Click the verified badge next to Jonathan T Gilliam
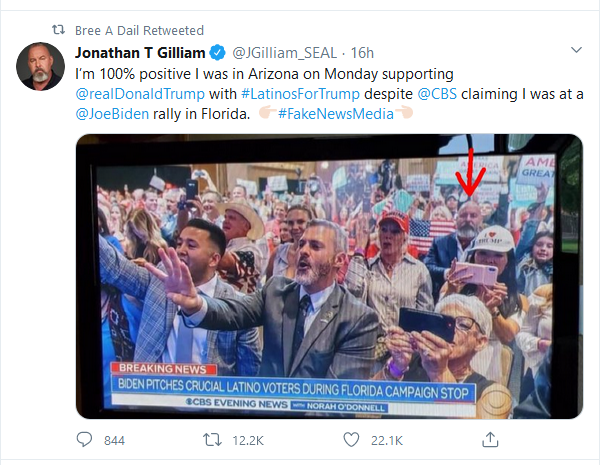Screen dimensions: 609x465 point(218,51)
